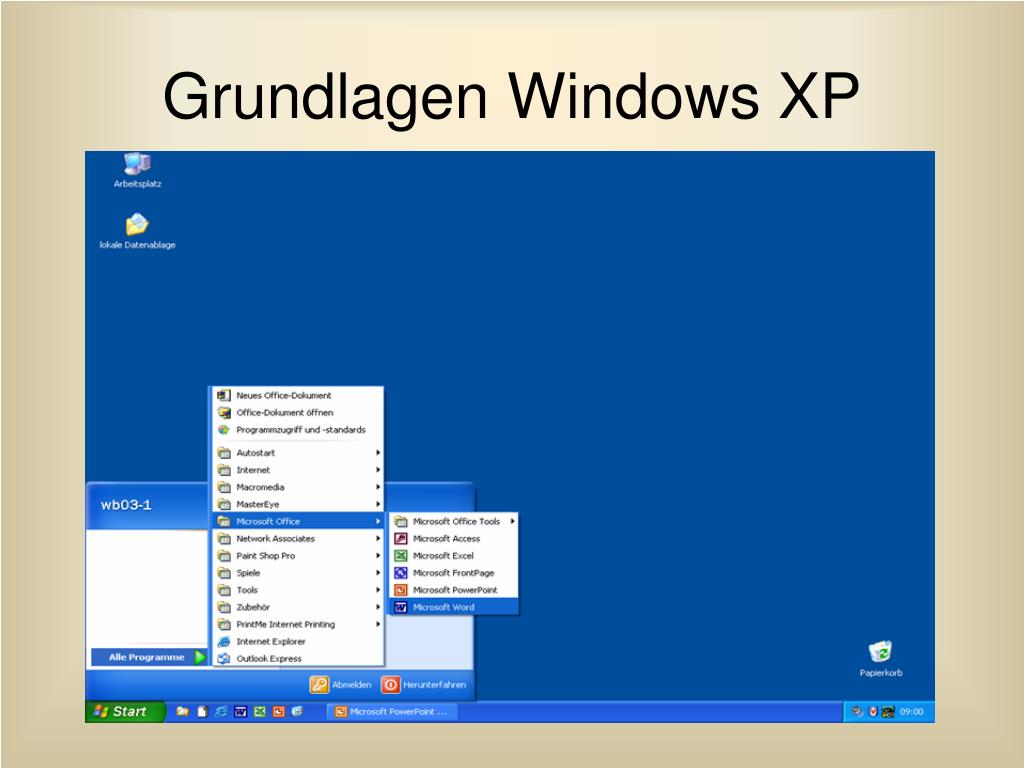Launch PowerPoint from the quick launch bar

279,712
